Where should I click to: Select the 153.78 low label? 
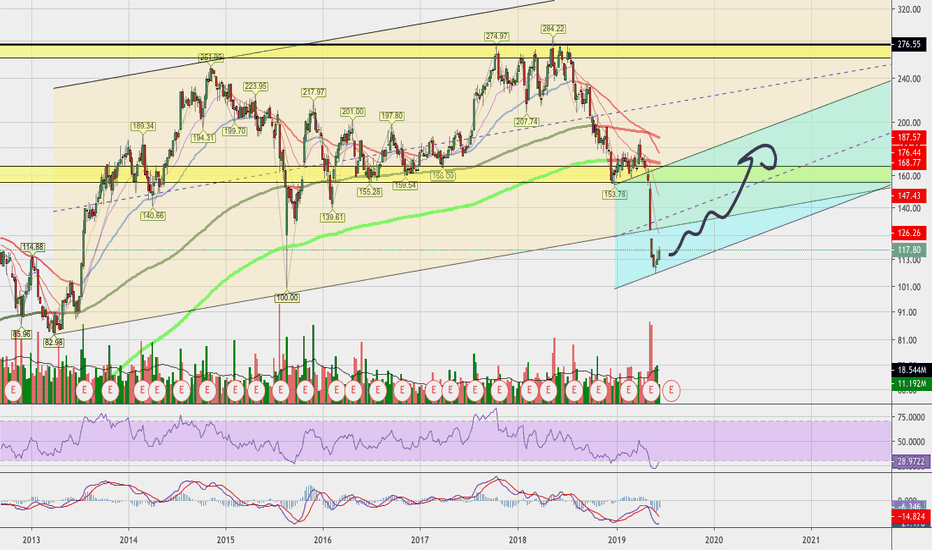(615, 194)
